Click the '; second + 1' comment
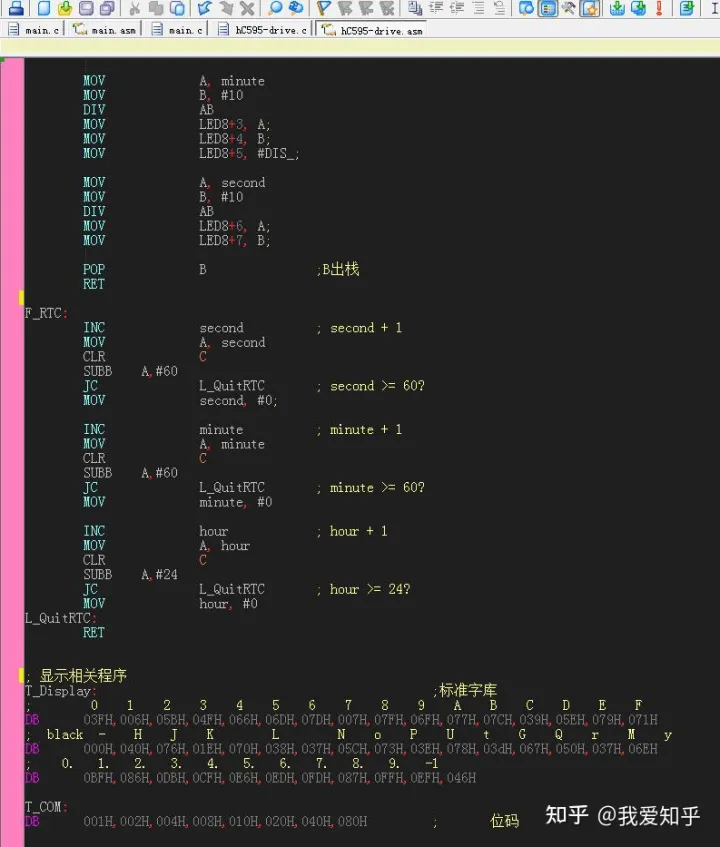 pos(359,328)
